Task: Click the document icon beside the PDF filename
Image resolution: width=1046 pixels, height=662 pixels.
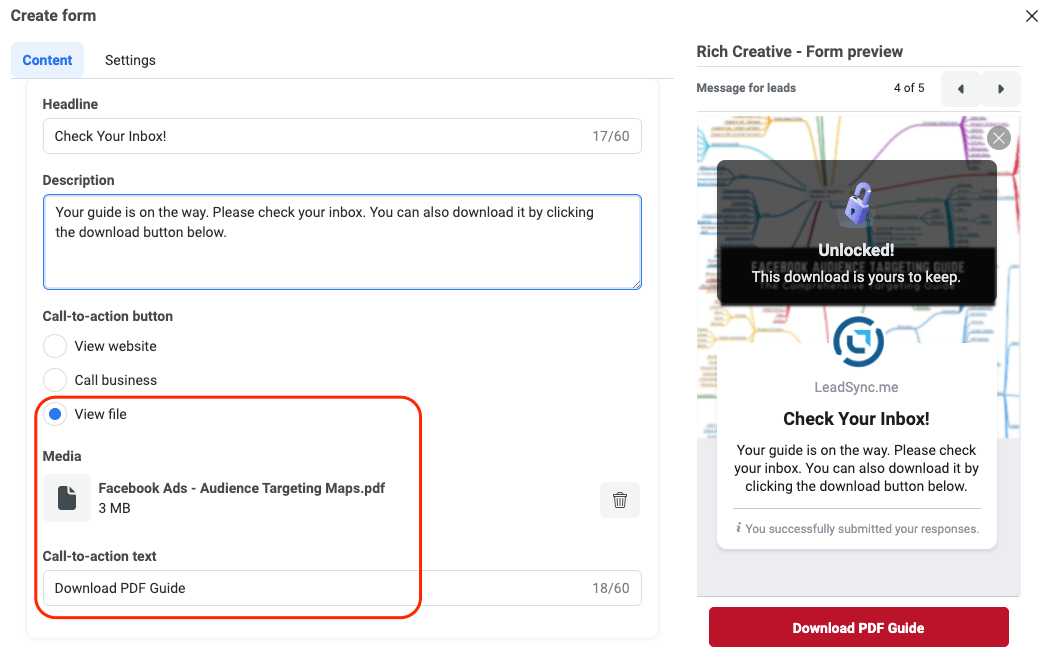Action: coord(66,497)
